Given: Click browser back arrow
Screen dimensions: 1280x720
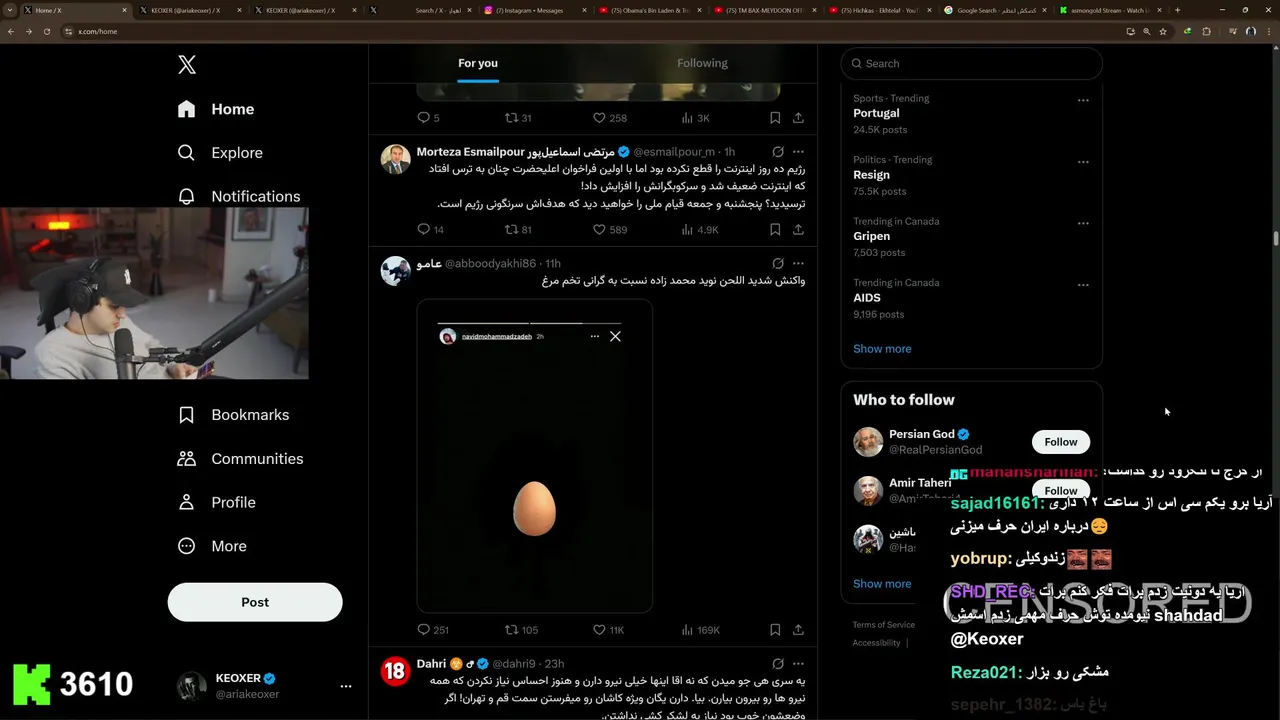Looking at the screenshot, I should pyautogui.click(x=11, y=31).
